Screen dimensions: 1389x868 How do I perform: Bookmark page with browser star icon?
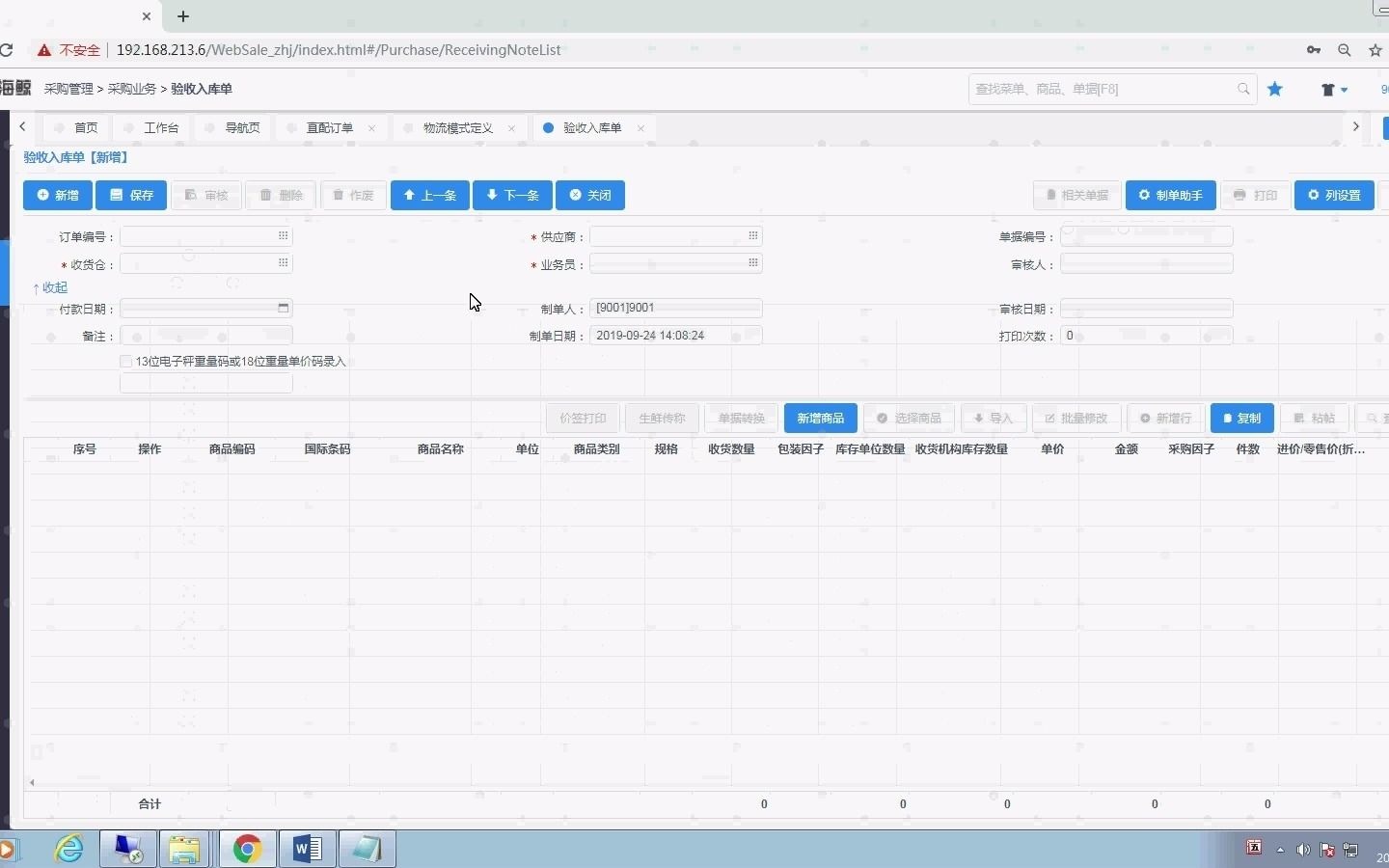click(1375, 50)
